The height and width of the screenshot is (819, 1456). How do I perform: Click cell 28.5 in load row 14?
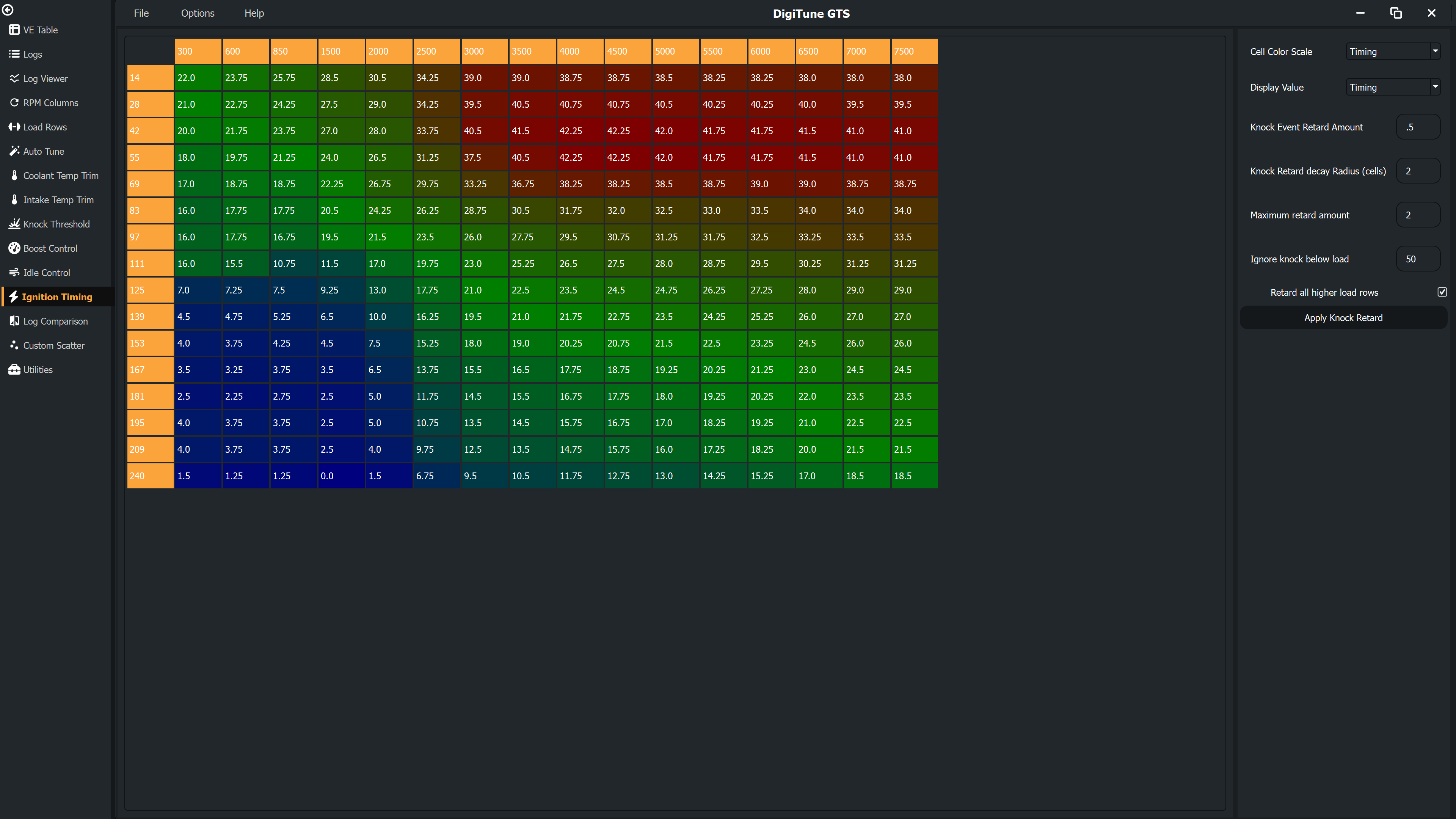click(x=341, y=78)
